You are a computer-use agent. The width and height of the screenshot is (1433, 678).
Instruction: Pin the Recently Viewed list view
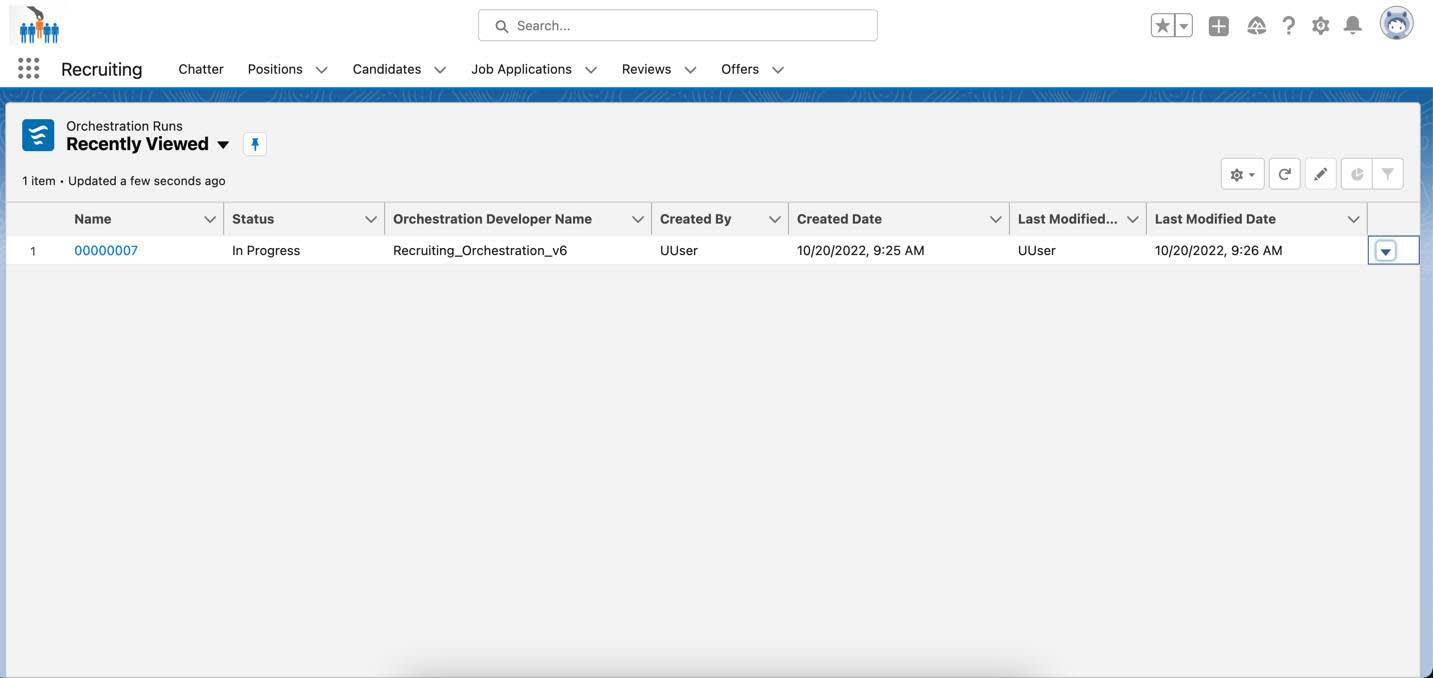[x=255, y=144]
